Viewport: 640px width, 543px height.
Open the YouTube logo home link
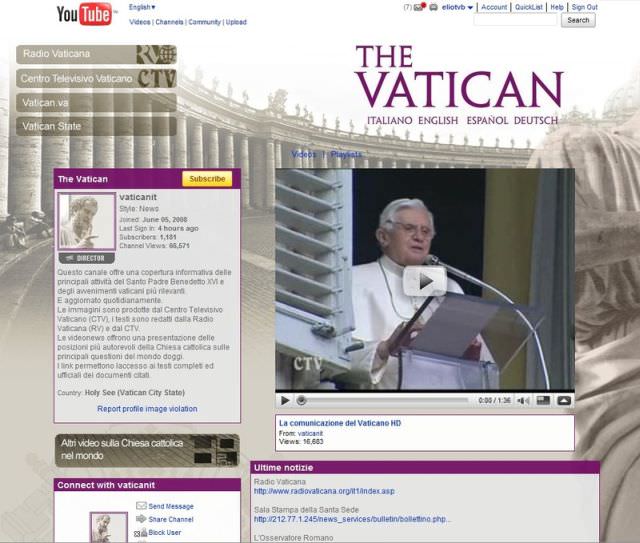[x=84, y=13]
